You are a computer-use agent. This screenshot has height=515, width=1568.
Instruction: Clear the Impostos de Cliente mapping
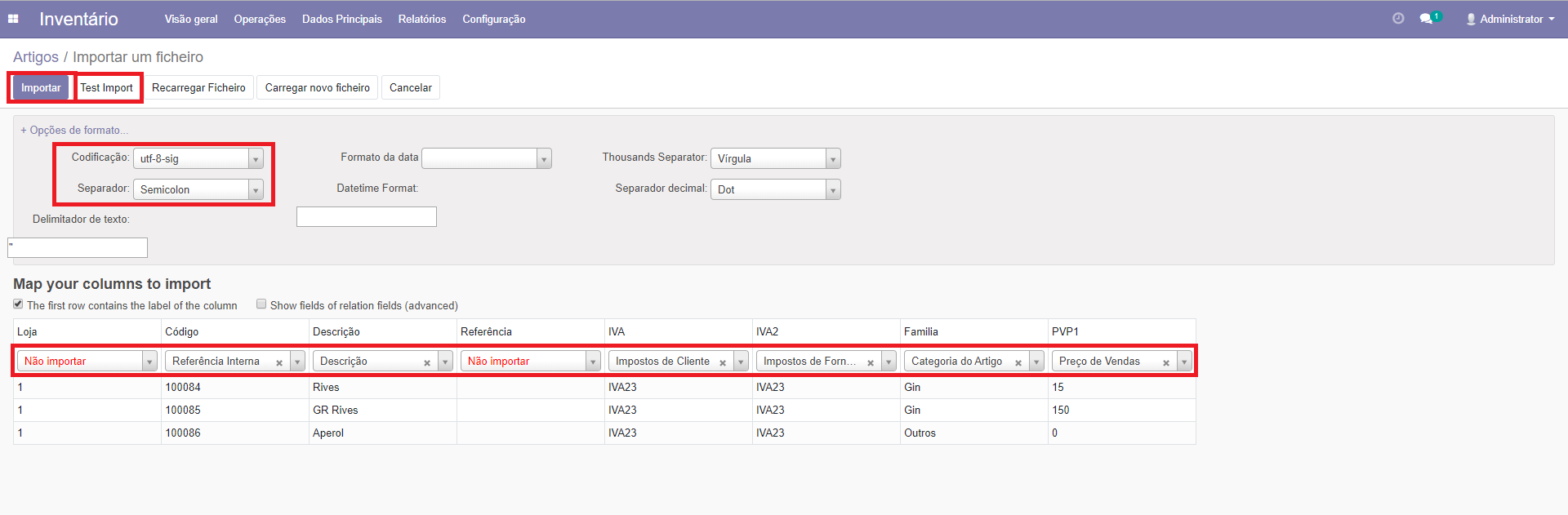723,362
